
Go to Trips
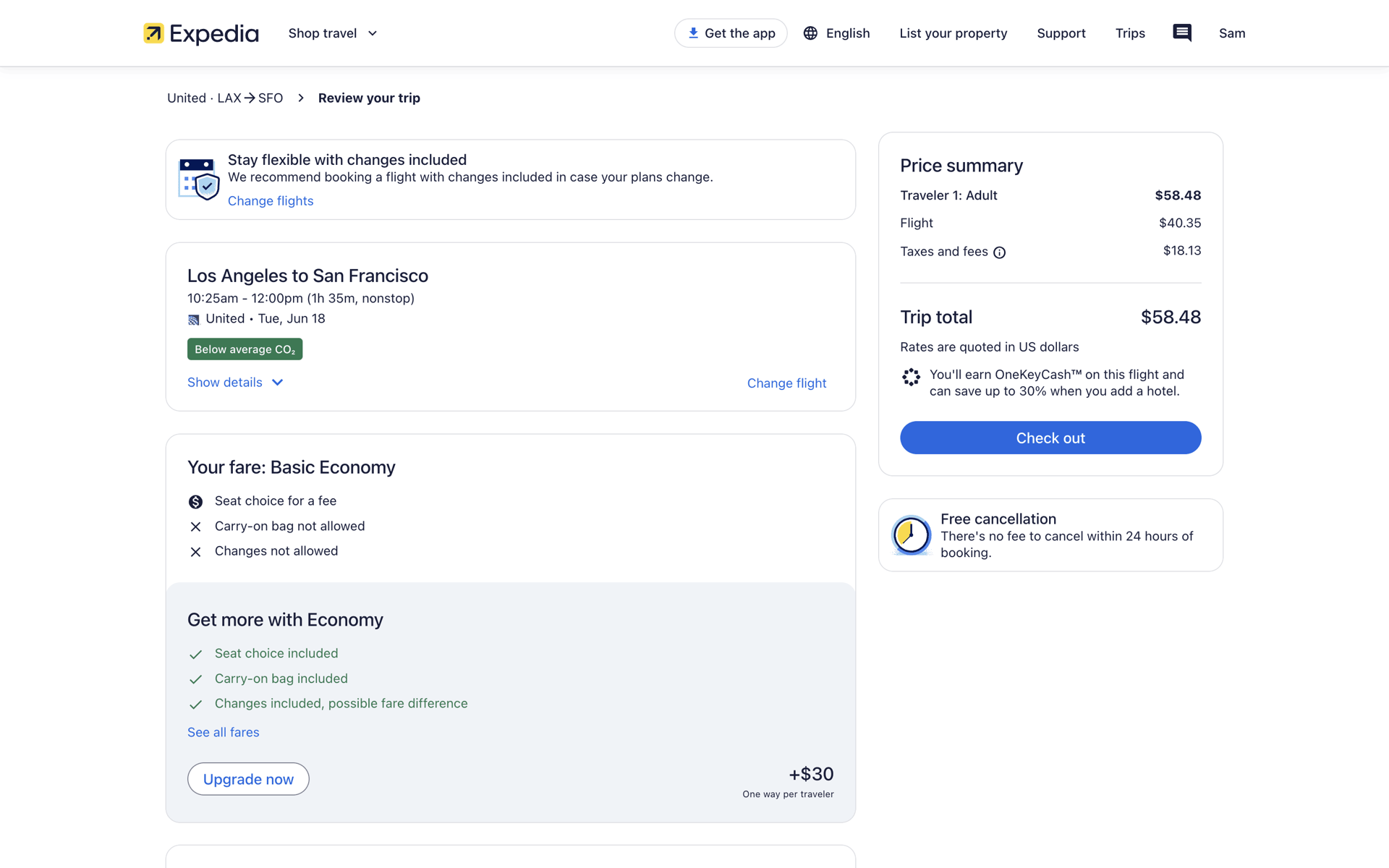click(1130, 33)
